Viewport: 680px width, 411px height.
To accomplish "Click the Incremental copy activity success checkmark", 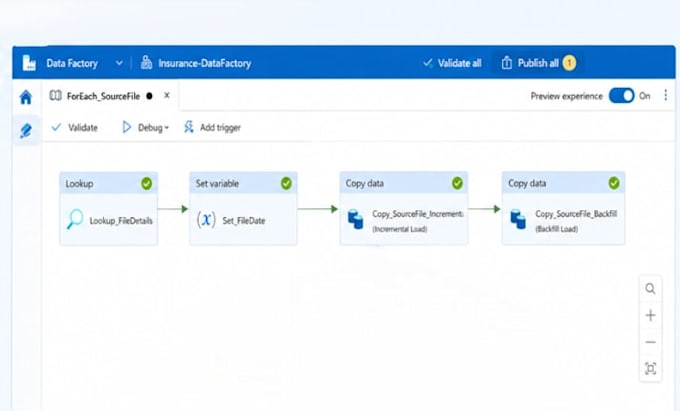I will 457,183.
